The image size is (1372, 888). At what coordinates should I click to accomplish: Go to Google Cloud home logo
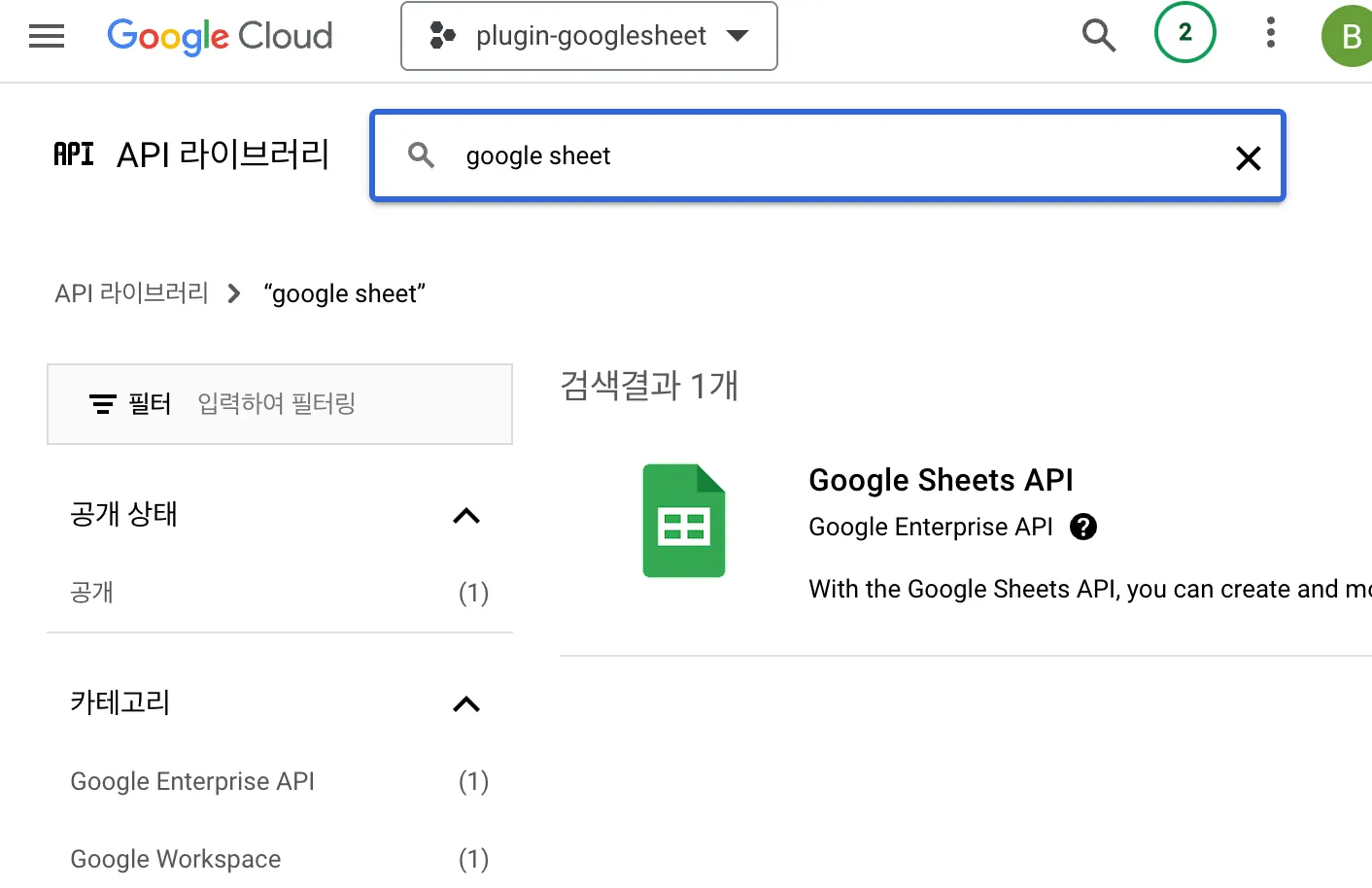pos(220,37)
